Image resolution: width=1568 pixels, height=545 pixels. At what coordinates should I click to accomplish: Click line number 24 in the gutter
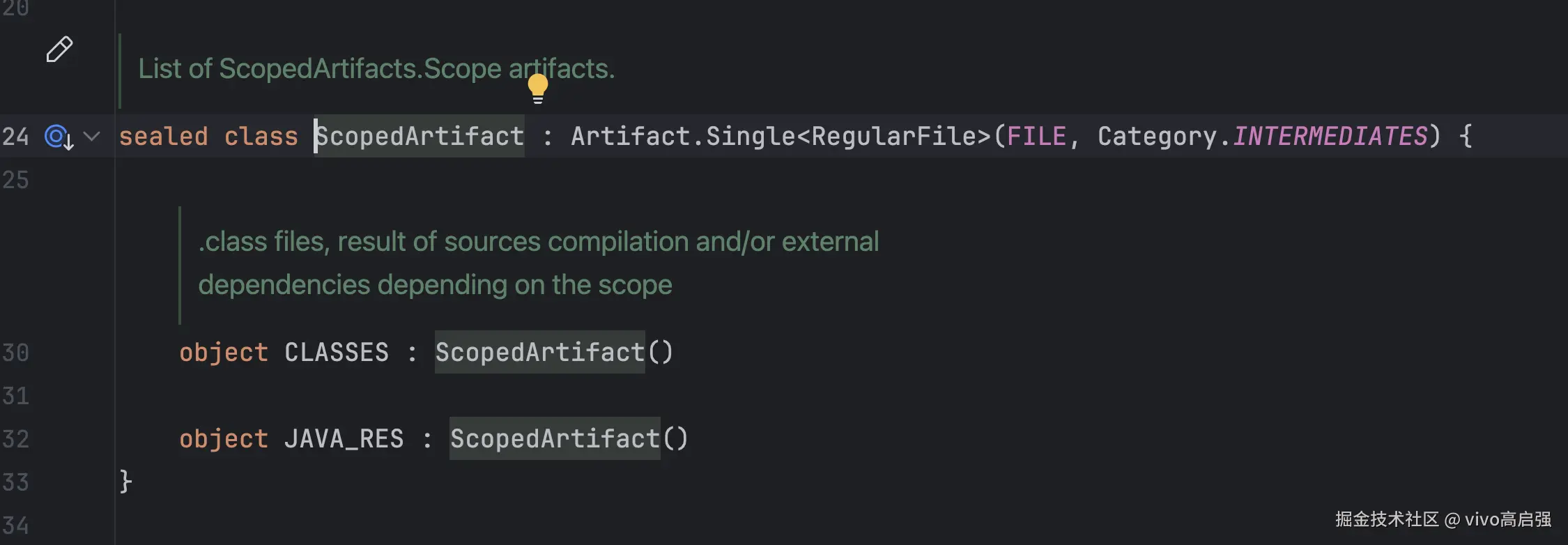[15, 137]
